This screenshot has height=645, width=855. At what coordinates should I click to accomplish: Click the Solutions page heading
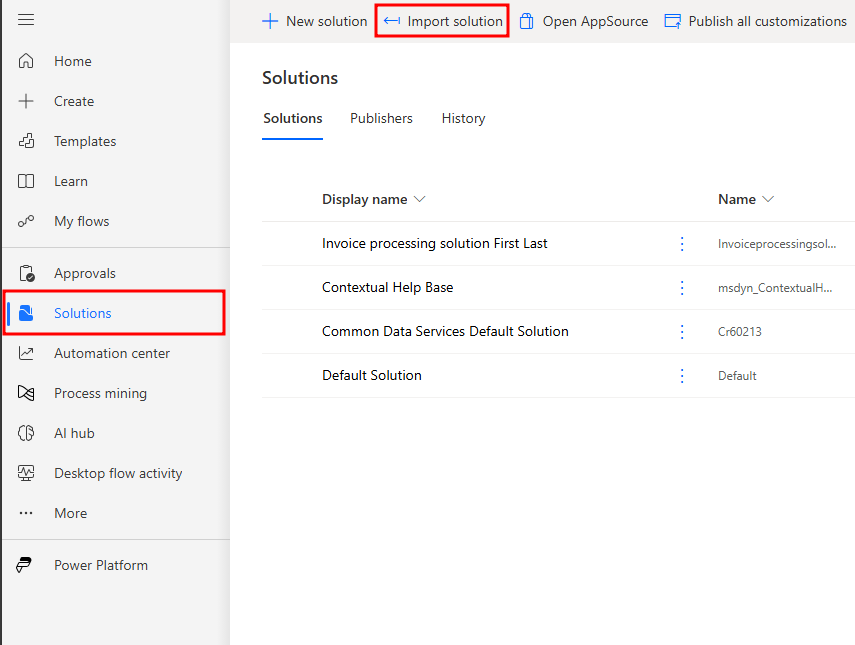click(x=300, y=78)
